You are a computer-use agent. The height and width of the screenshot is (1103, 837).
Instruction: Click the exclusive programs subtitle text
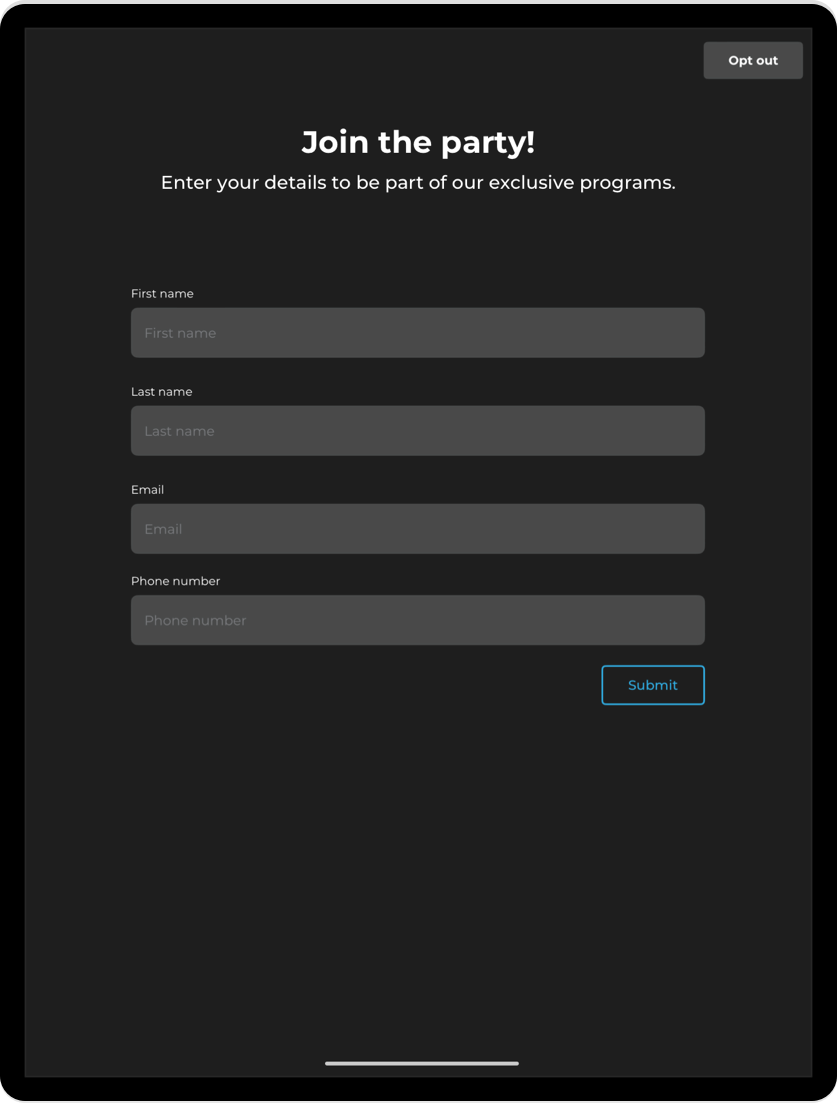[x=418, y=182]
